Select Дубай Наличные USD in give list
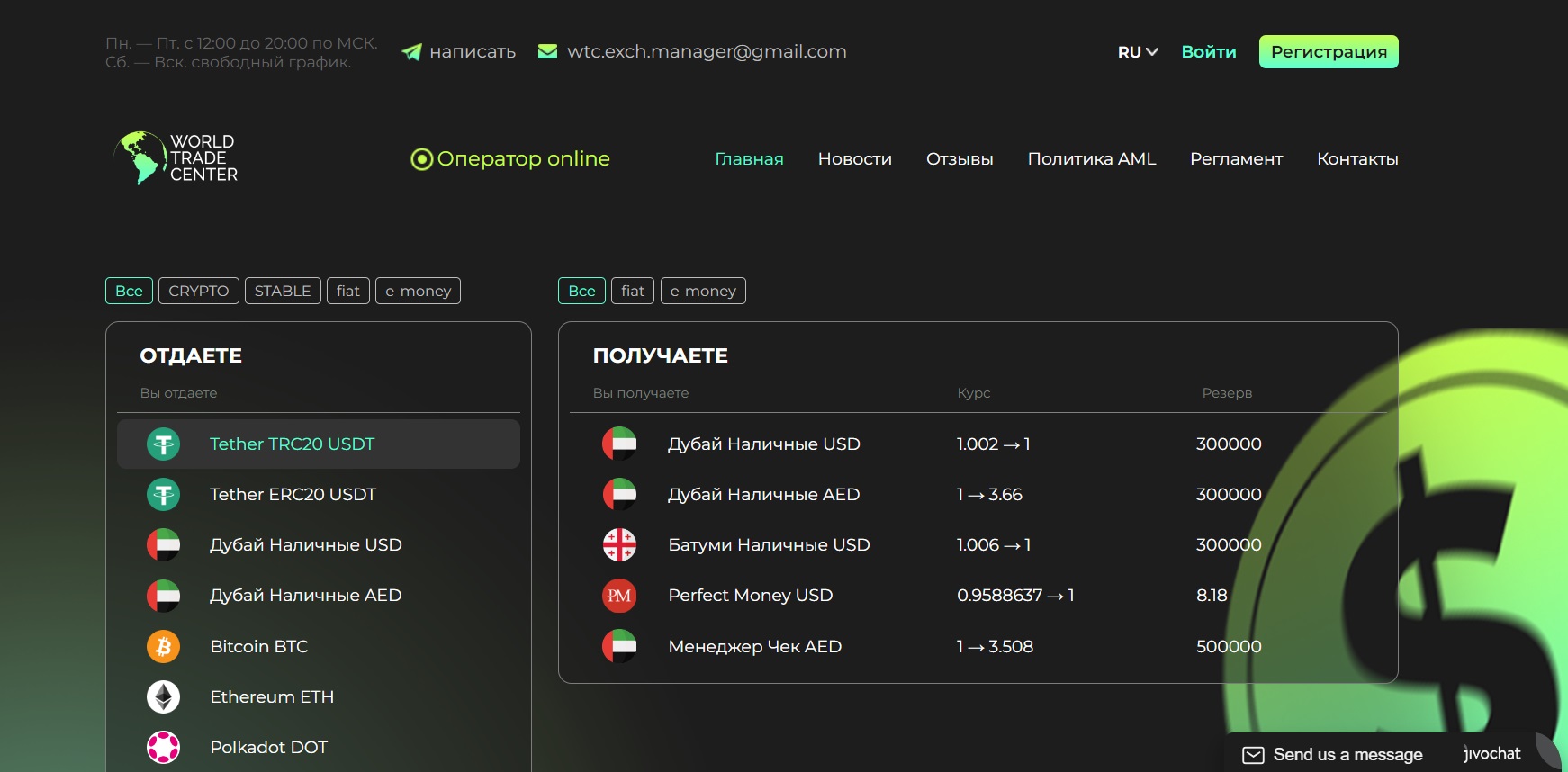Image resolution: width=1568 pixels, height=772 pixels. click(x=319, y=544)
